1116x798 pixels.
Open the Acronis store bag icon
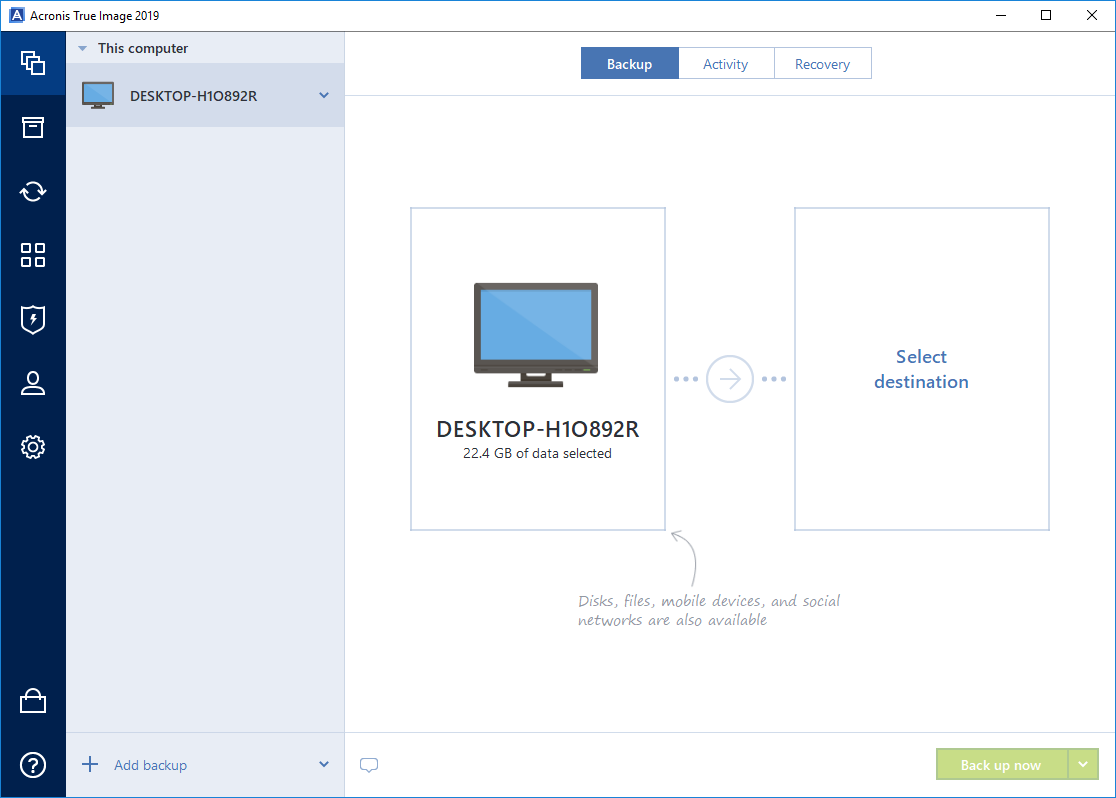point(33,700)
